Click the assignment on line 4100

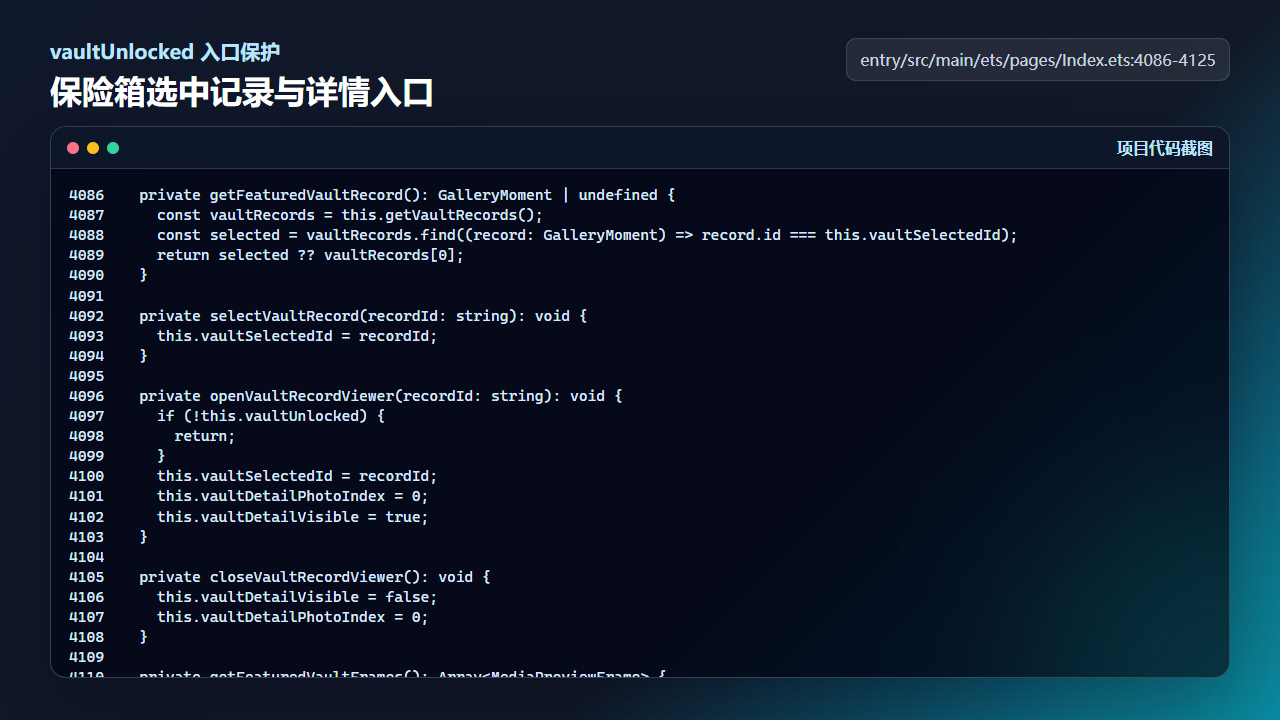297,476
